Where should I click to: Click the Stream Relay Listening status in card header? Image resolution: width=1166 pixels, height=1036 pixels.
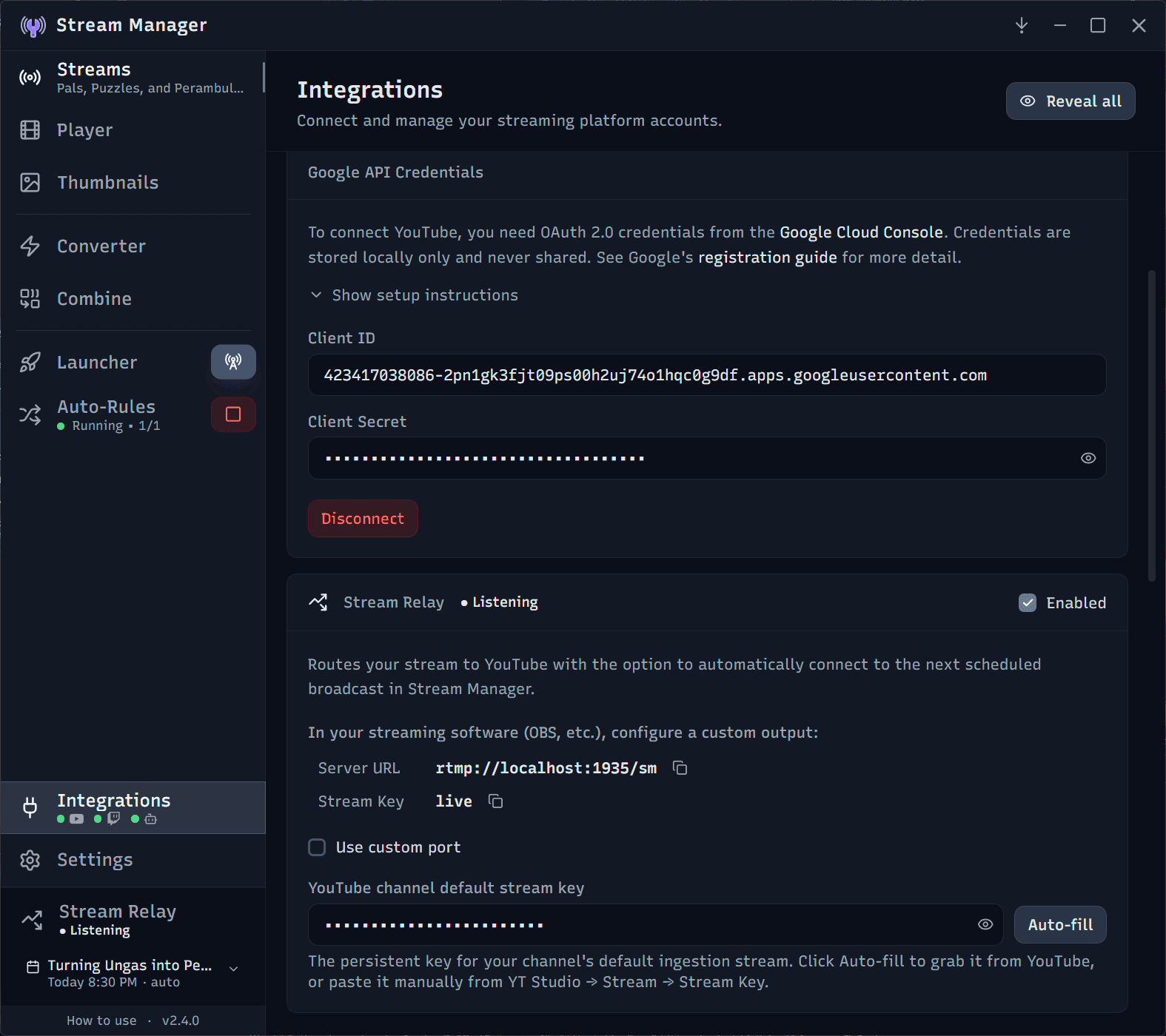click(500, 602)
